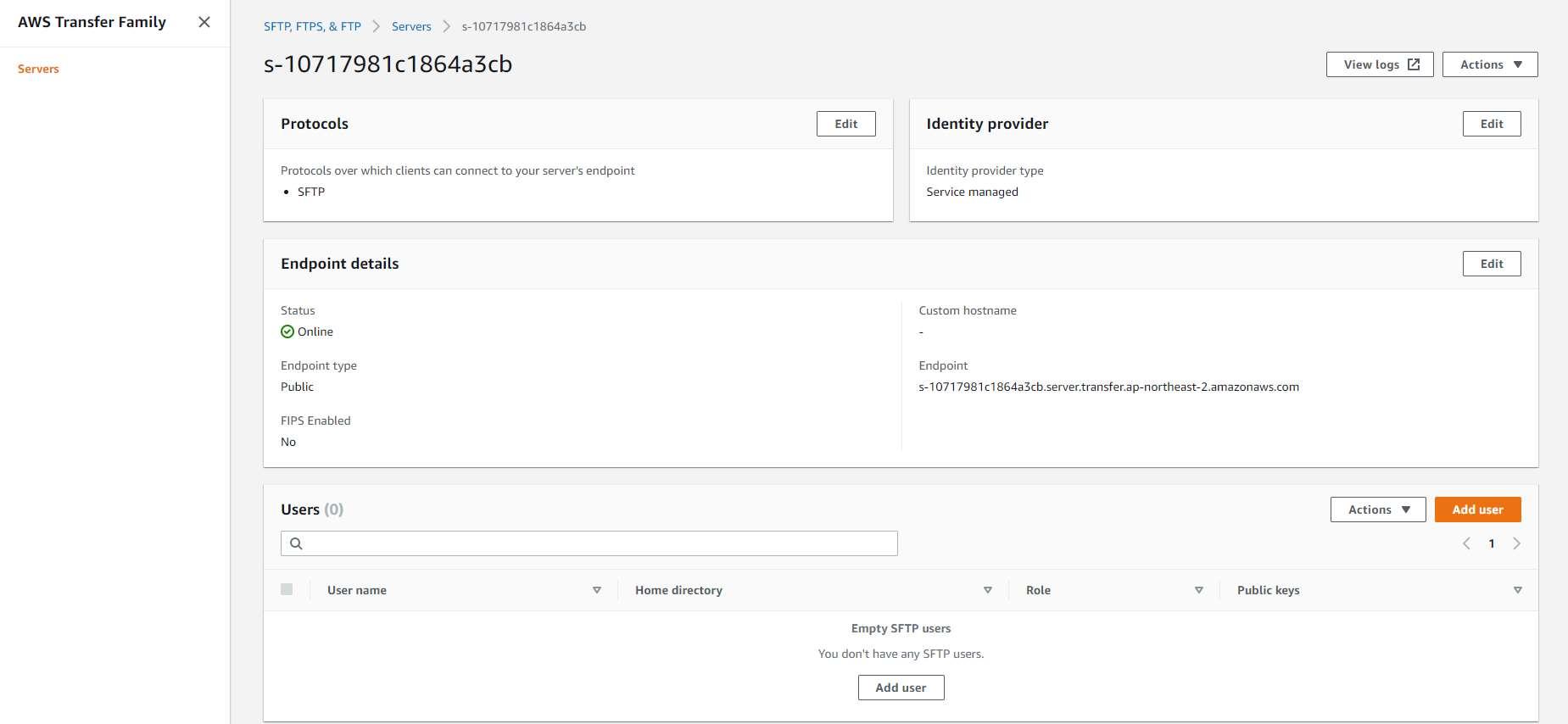Click the Role column header
Screen dimensions: 1568x724
1038,590
